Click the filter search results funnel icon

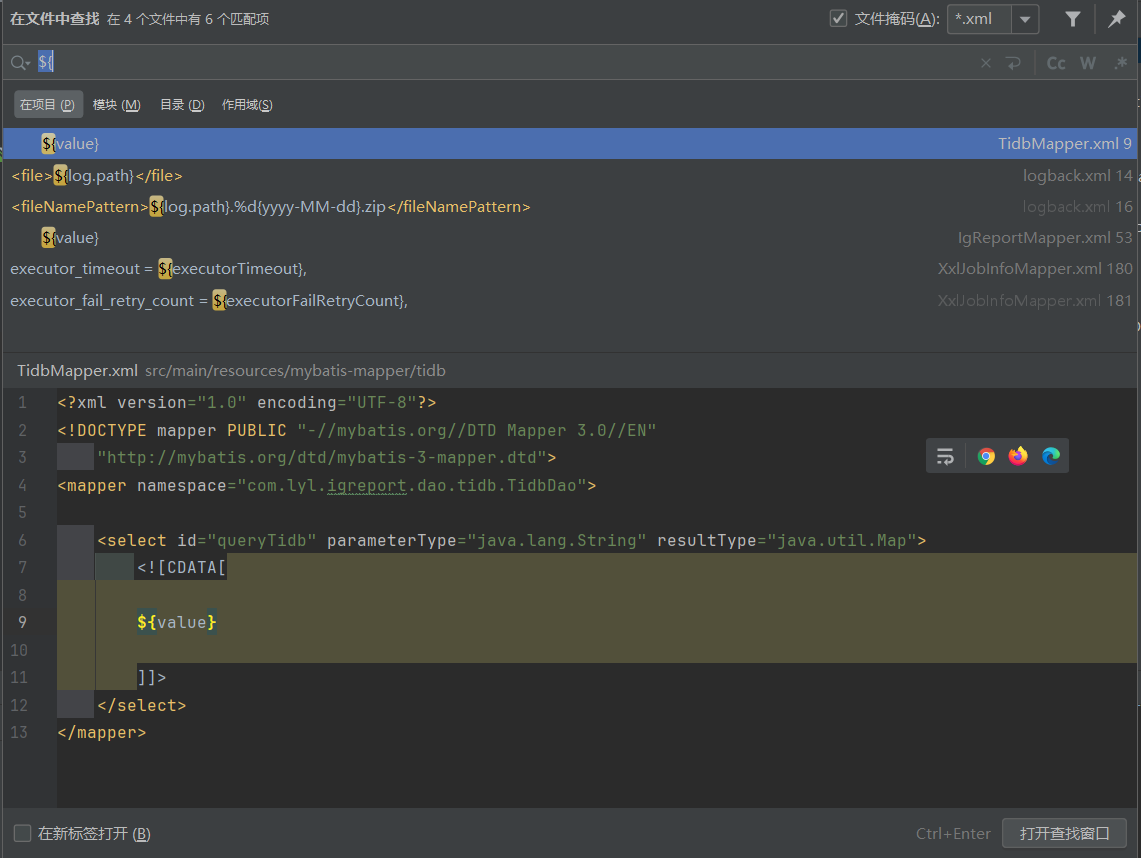[1072, 19]
